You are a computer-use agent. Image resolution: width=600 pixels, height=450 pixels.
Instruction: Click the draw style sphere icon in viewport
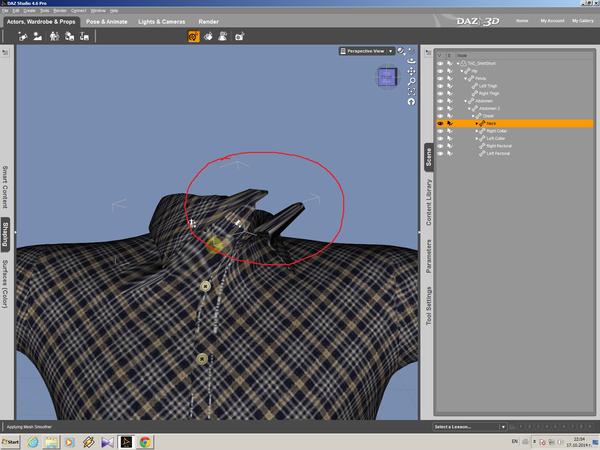coord(401,51)
